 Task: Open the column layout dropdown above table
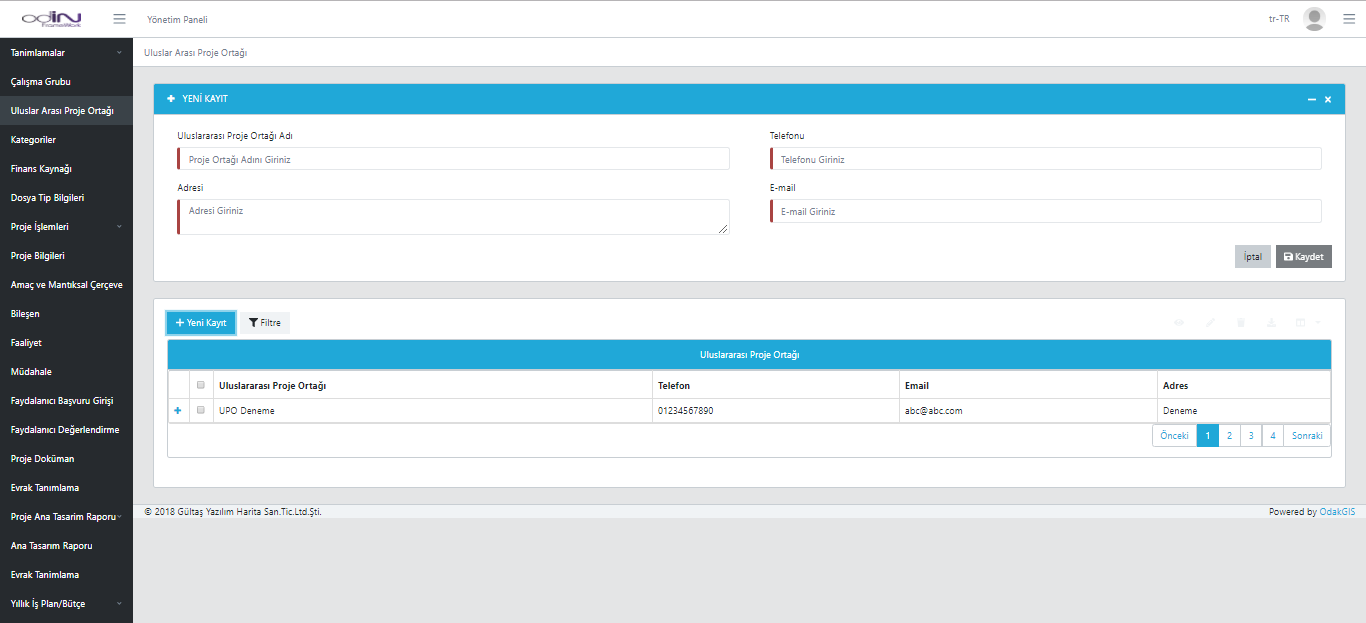1306,323
